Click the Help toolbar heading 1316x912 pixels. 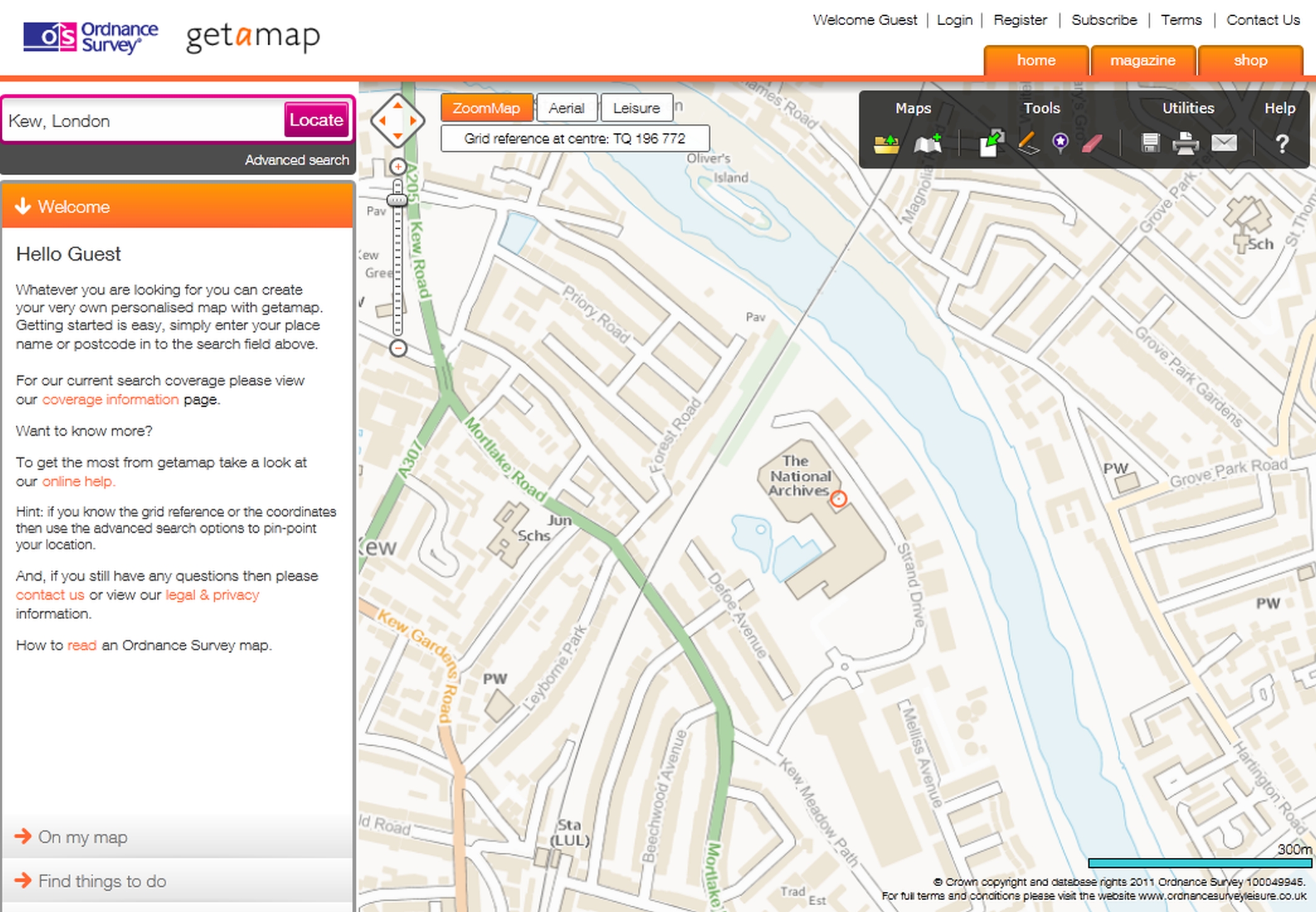(1279, 108)
